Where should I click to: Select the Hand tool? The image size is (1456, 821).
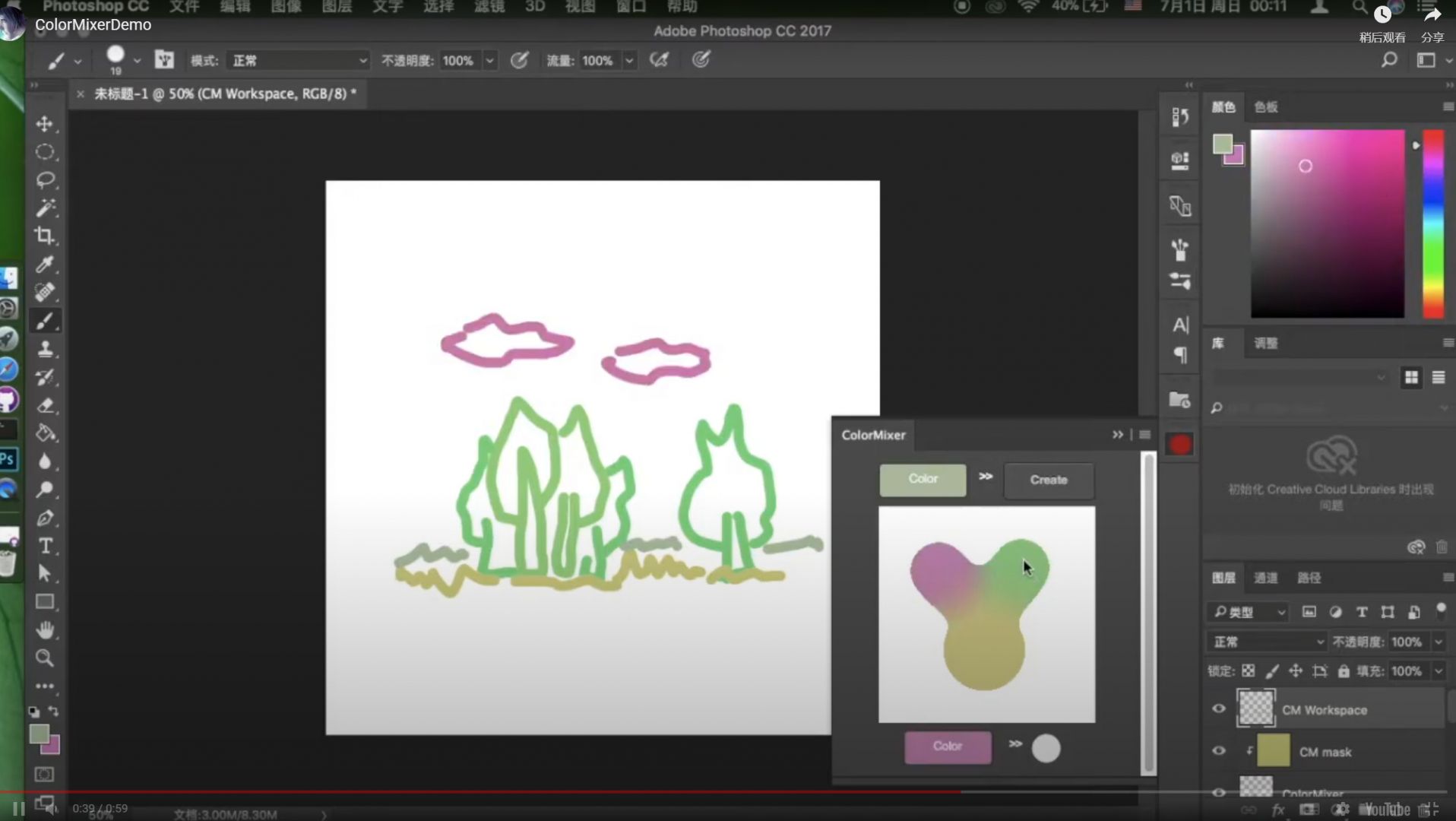45,629
